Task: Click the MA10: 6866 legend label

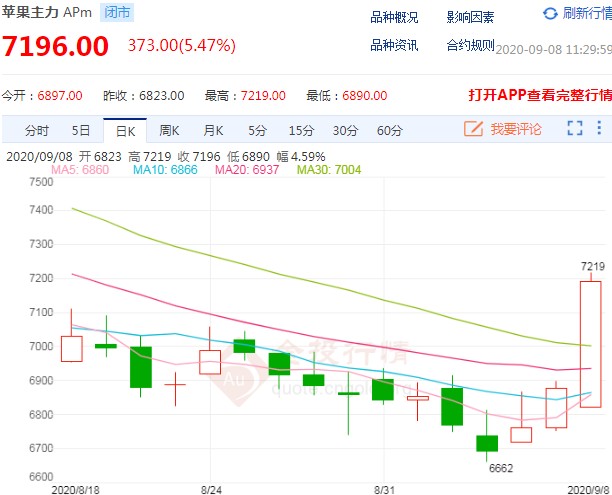Action: tap(165, 170)
